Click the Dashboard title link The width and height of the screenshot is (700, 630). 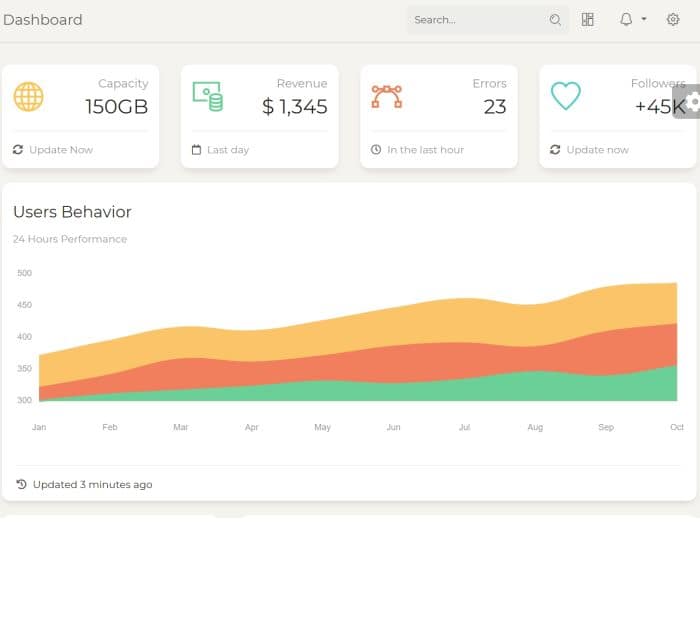(43, 20)
